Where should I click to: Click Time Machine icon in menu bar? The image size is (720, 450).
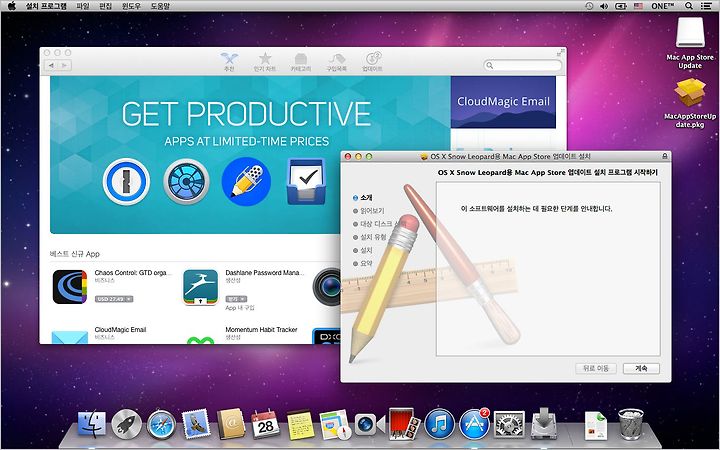coord(589,6)
